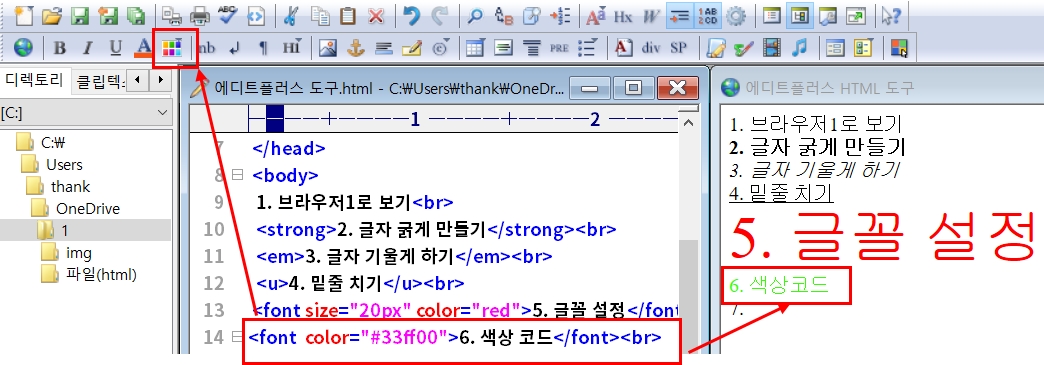Toggle the Hx hex viewer

(623, 16)
